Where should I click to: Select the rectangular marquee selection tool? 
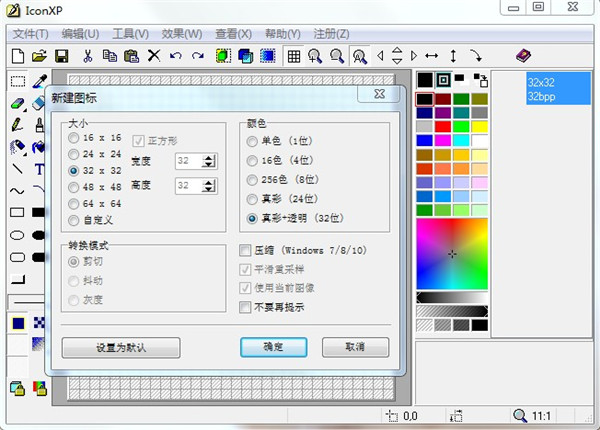(x=18, y=81)
